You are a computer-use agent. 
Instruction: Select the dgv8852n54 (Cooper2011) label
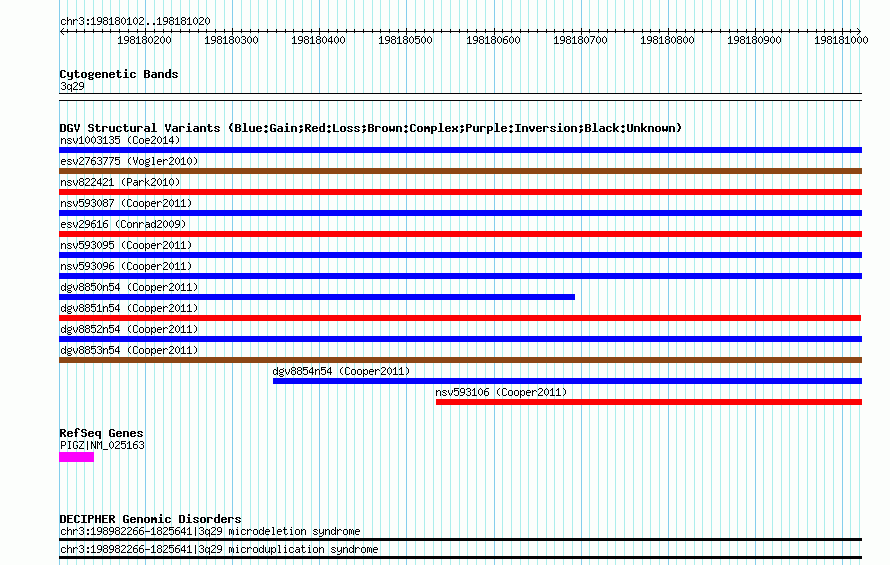pyautogui.click(x=129, y=329)
